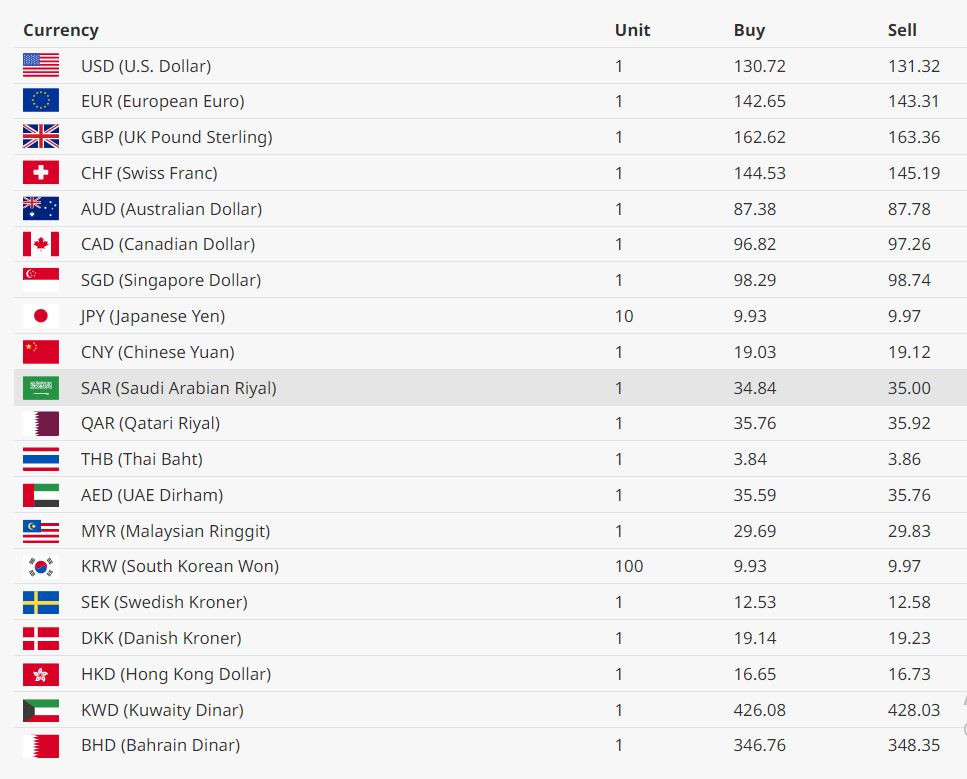
Task: Click the Kuwait flag icon
Action: pos(41,711)
